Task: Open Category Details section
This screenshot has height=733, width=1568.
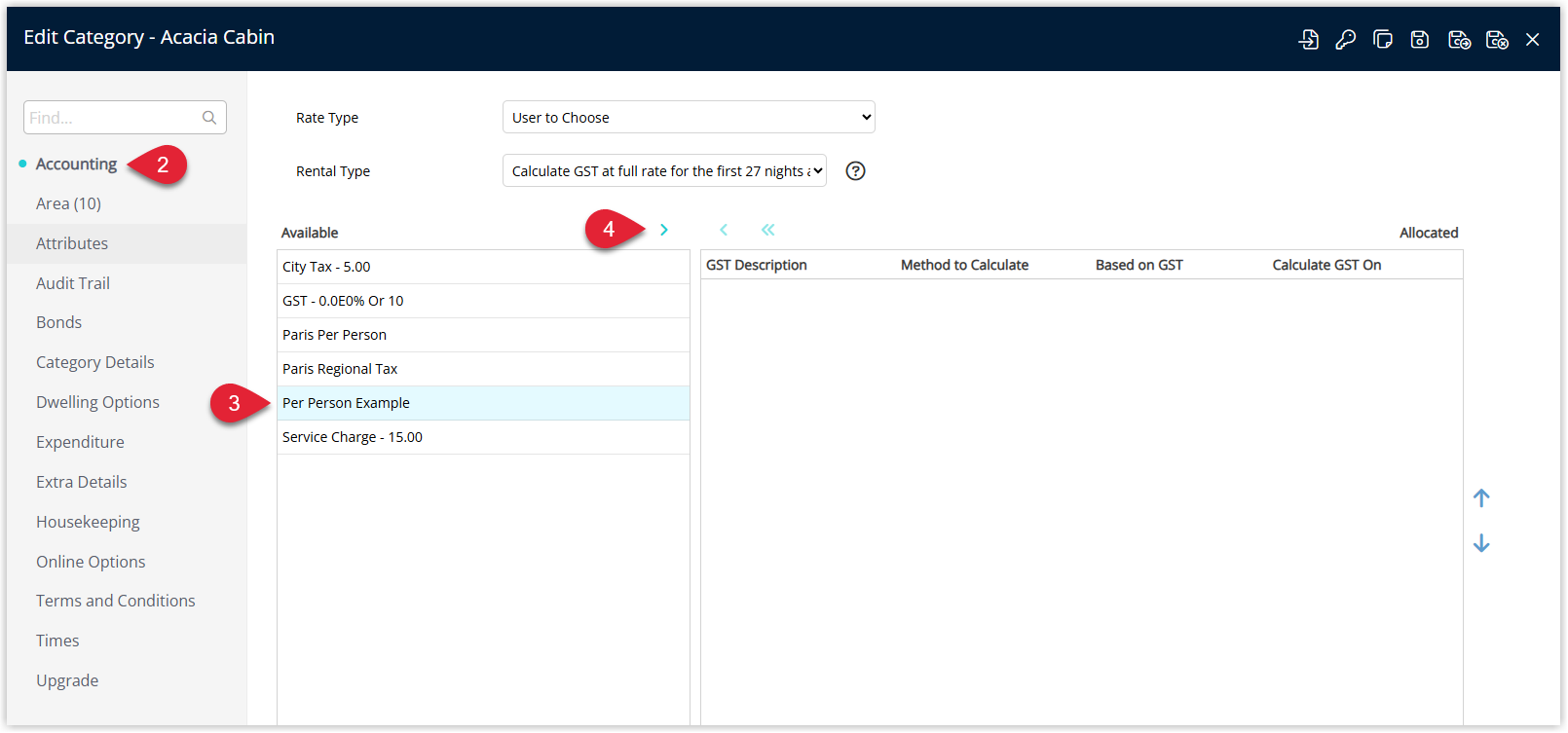Action: click(x=94, y=362)
